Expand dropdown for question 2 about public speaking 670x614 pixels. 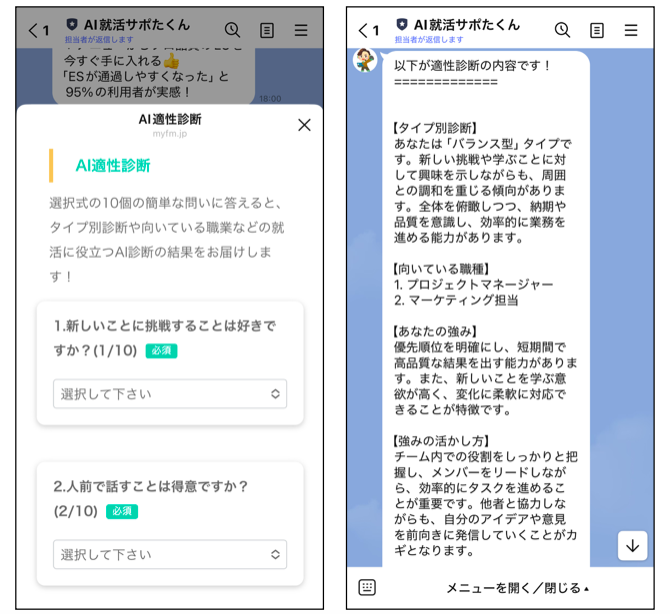[x=170, y=554]
